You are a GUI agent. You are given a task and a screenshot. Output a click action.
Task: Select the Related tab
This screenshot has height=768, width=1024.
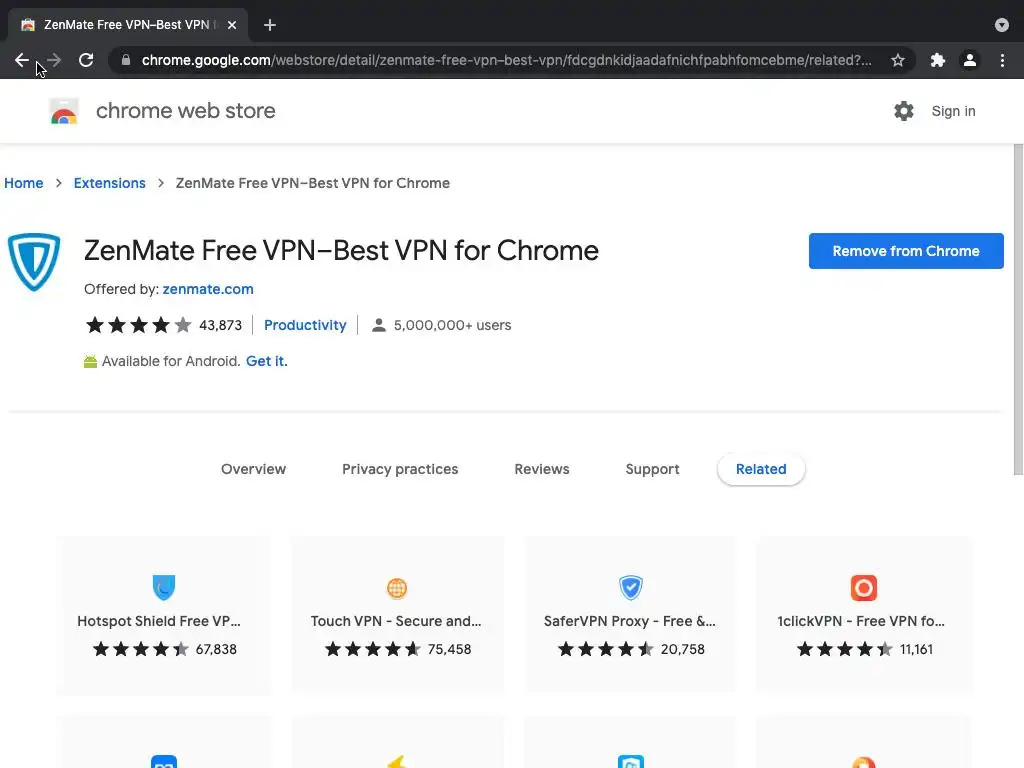pos(761,469)
